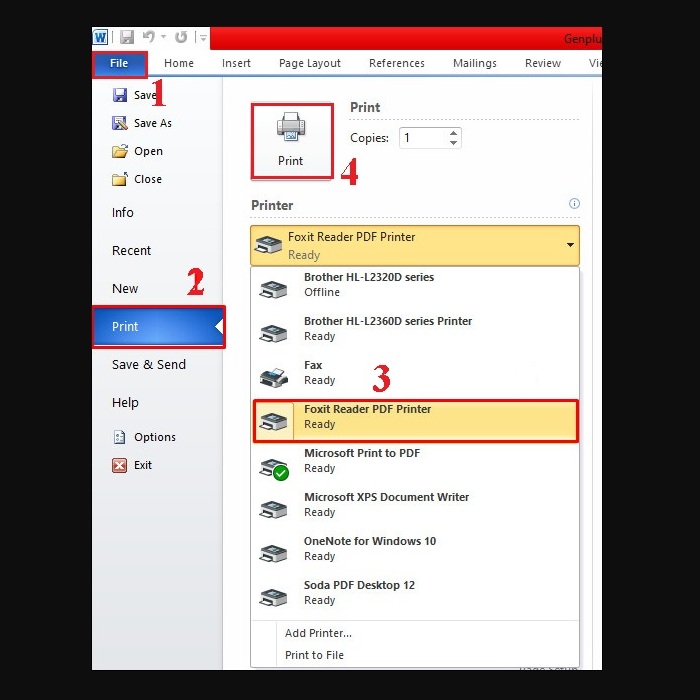Image resolution: width=700 pixels, height=700 pixels.
Task: Click the Redo icon in quick access toolbar
Action: tap(181, 37)
